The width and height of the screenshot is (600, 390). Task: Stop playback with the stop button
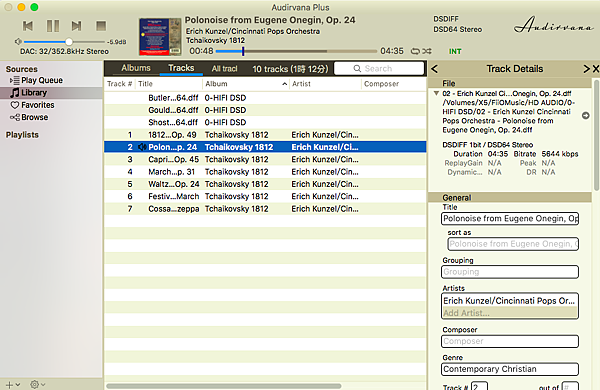pos(101,26)
